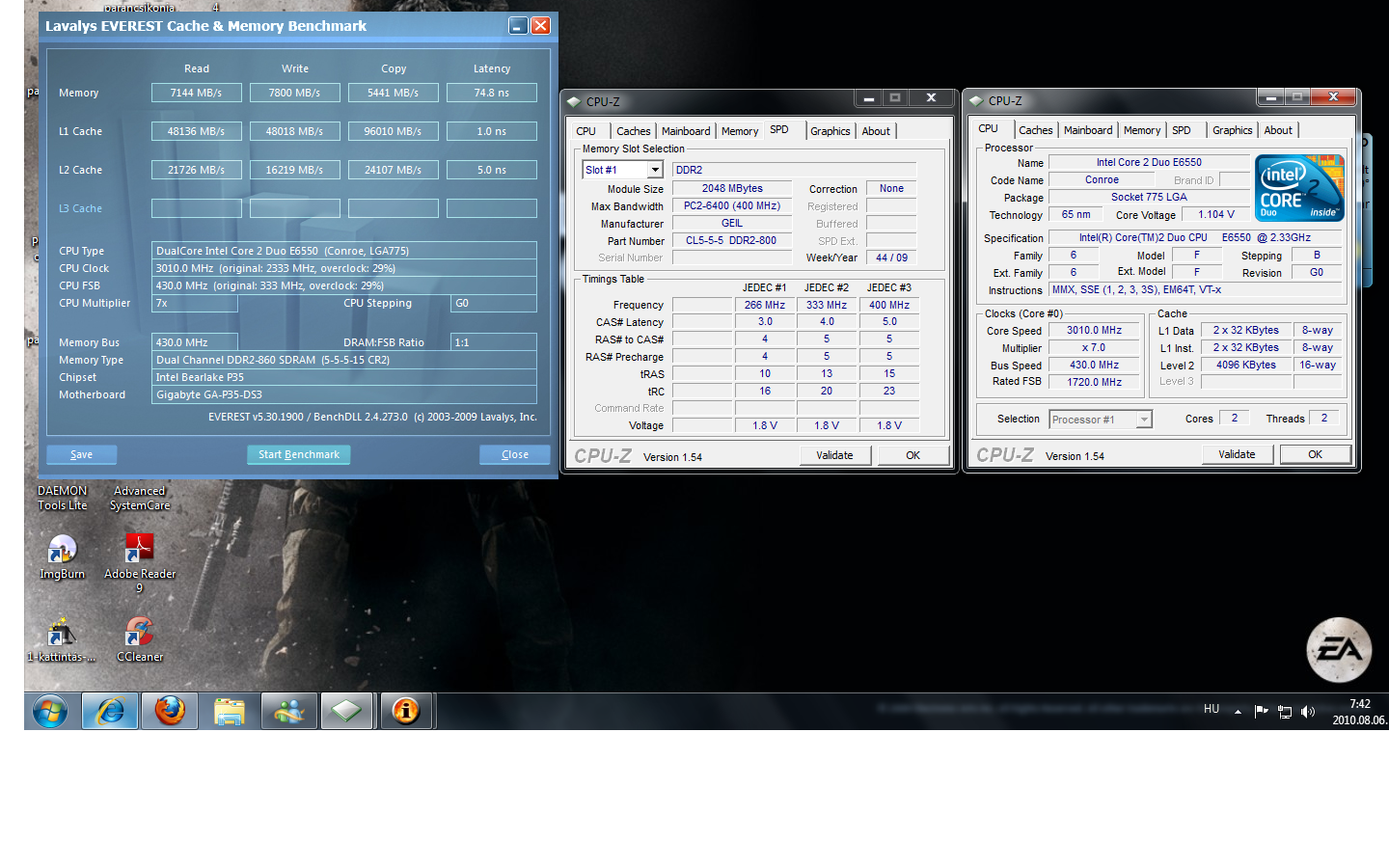The width and height of the screenshot is (1389, 868).
Task: Switch to CPU tab in SPD window
Action: [586, 131]
